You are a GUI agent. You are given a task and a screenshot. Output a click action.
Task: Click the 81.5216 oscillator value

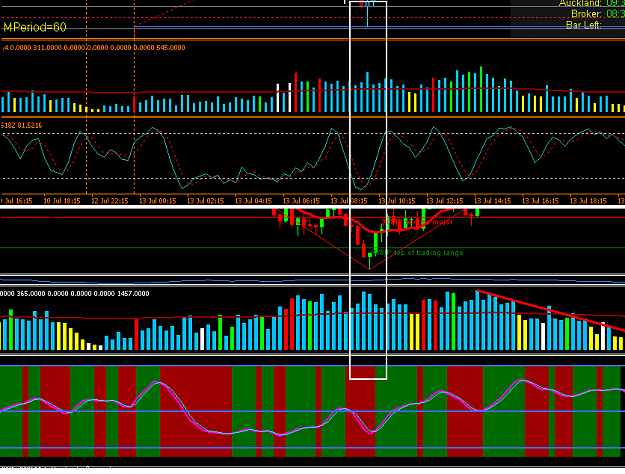pos(29,125)
